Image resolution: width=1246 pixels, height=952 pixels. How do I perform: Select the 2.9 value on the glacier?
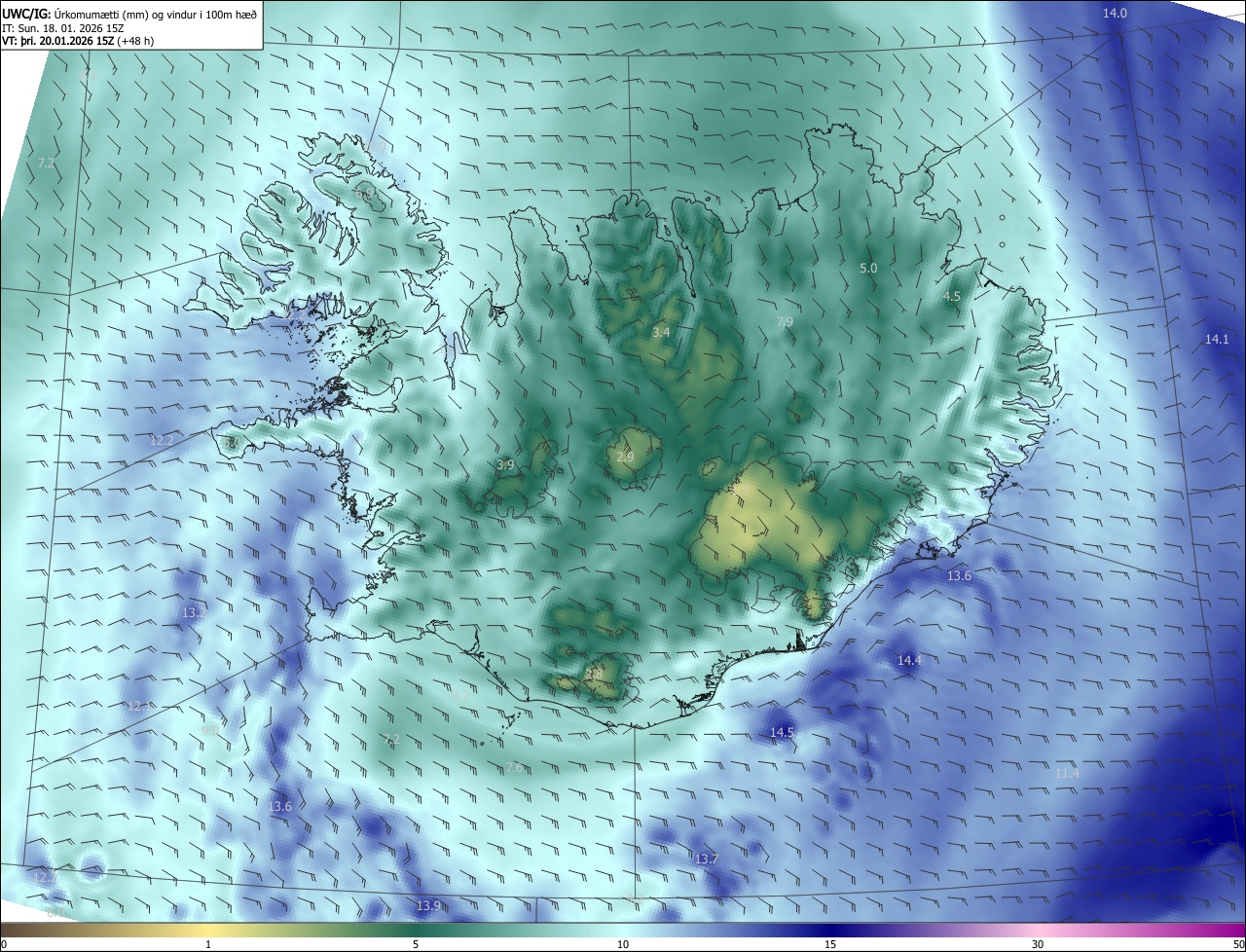pos(625,457)
